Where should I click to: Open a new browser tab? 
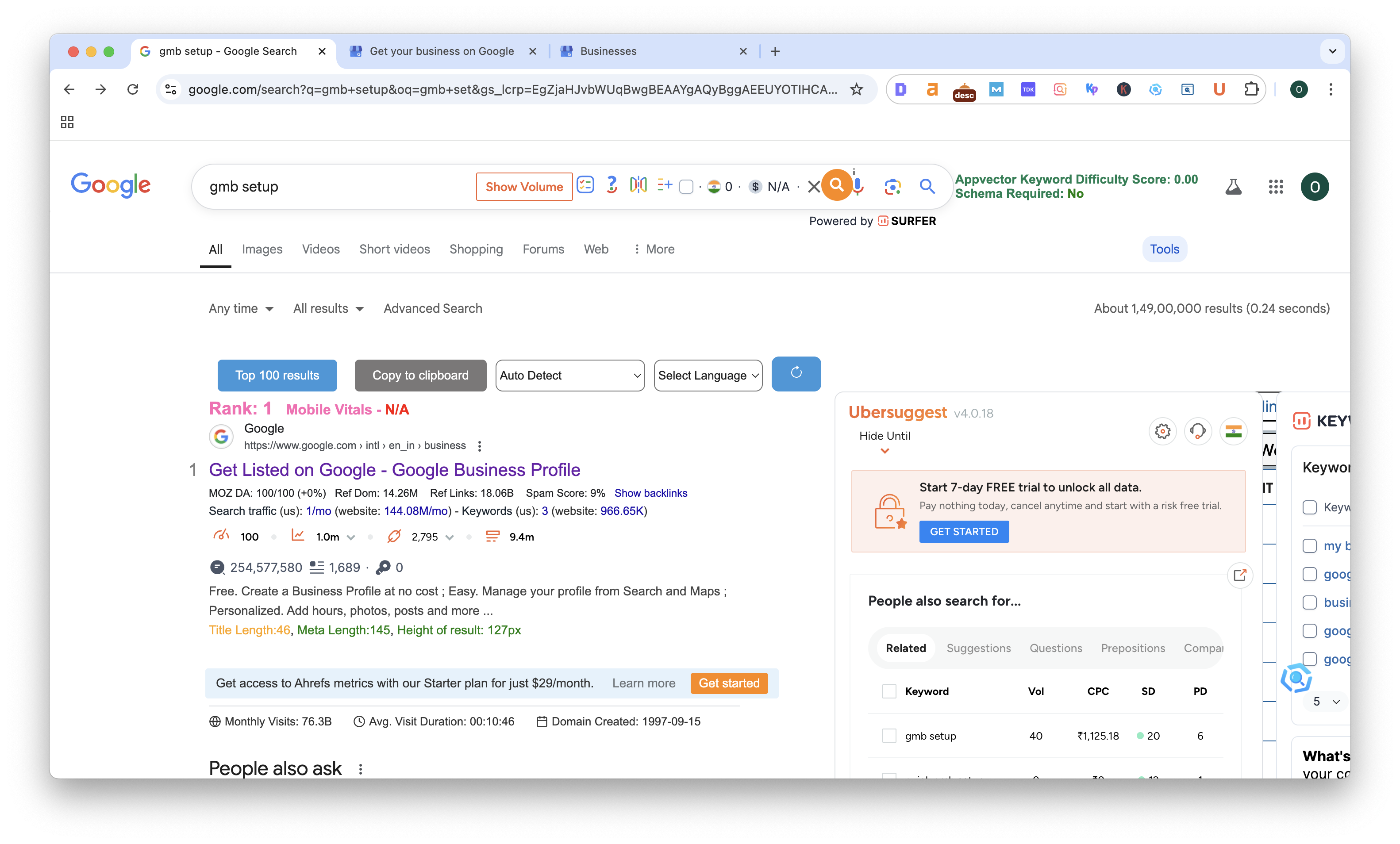[x=775, y=51]
